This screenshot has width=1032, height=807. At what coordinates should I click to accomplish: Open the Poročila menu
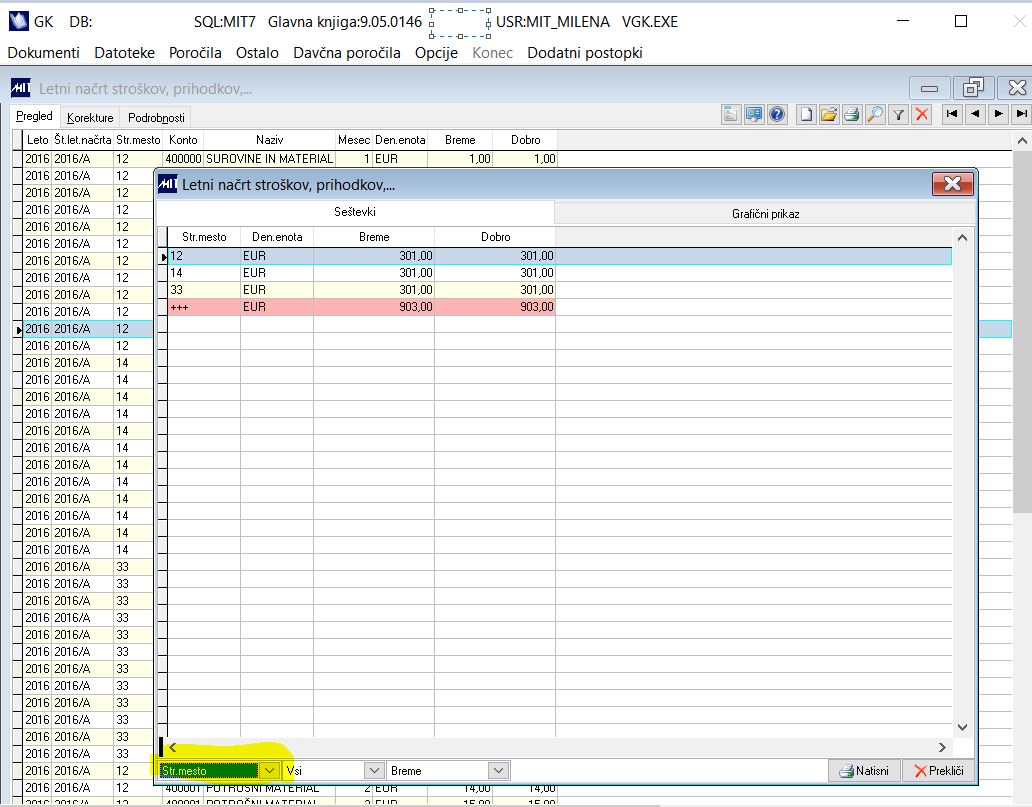pyautogui.click(x=195, y=53)
